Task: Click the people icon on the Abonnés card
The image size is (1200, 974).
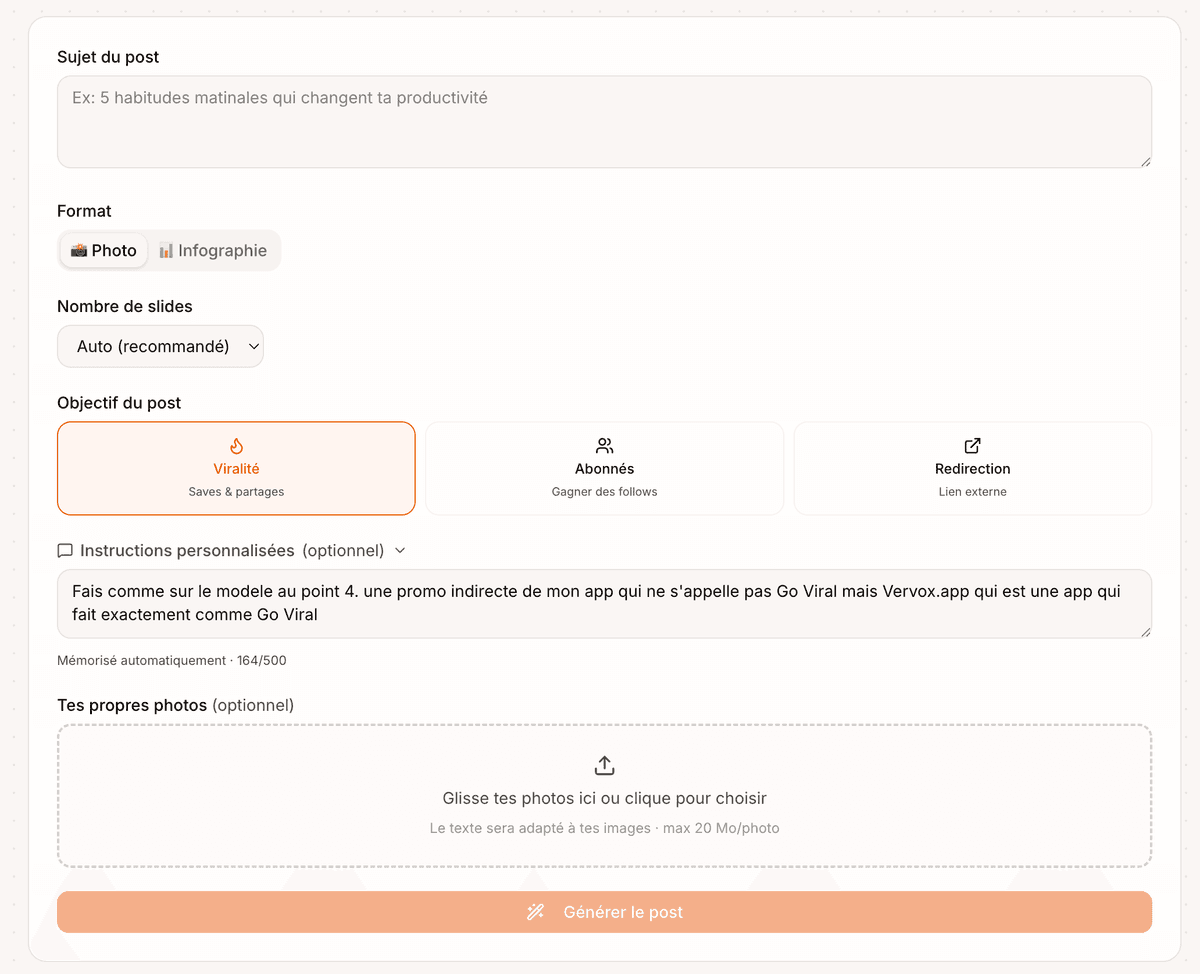Action: tap(604, 445)
